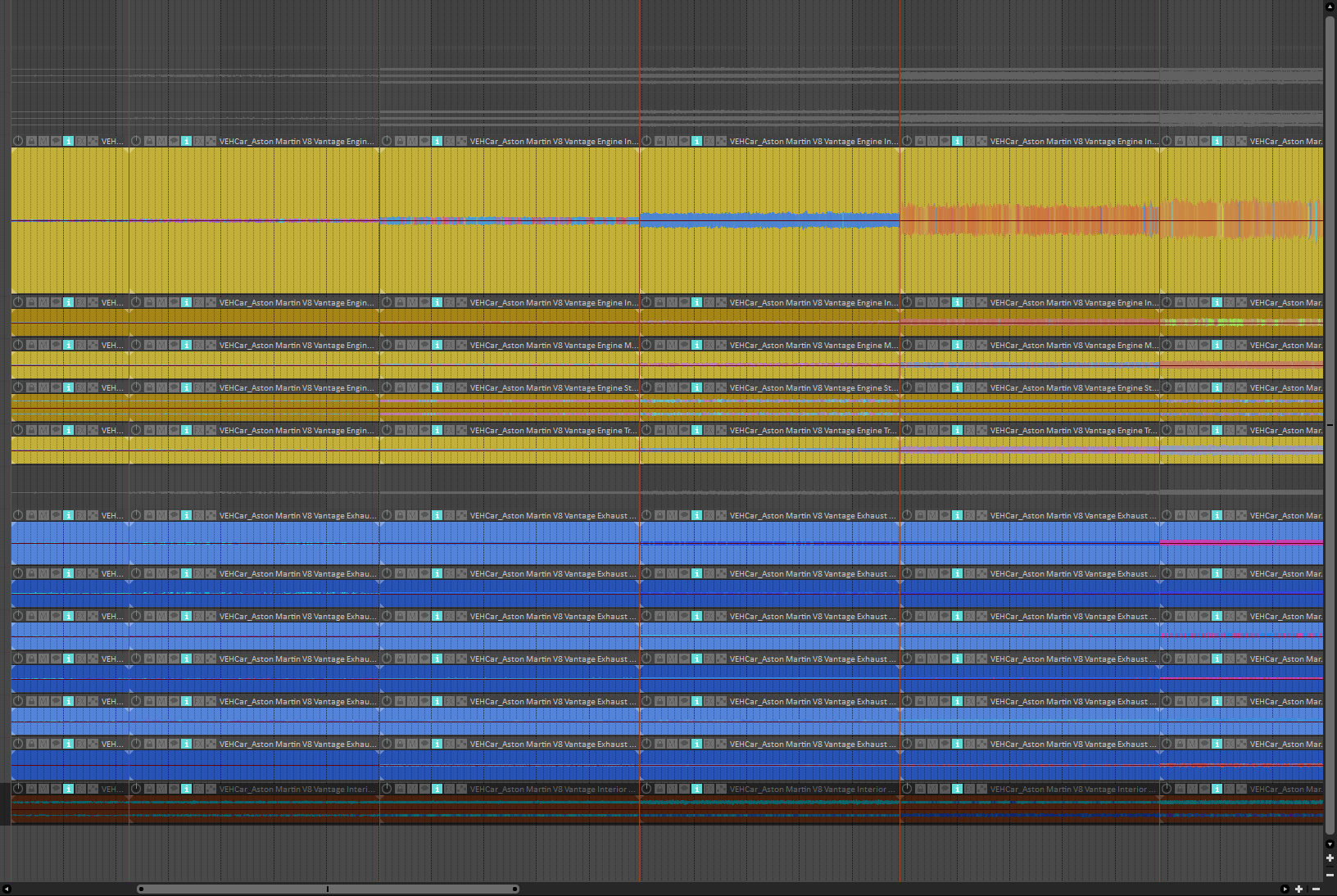Zoom out horizontally with the bottom minus button

[x=1316, y=889]
